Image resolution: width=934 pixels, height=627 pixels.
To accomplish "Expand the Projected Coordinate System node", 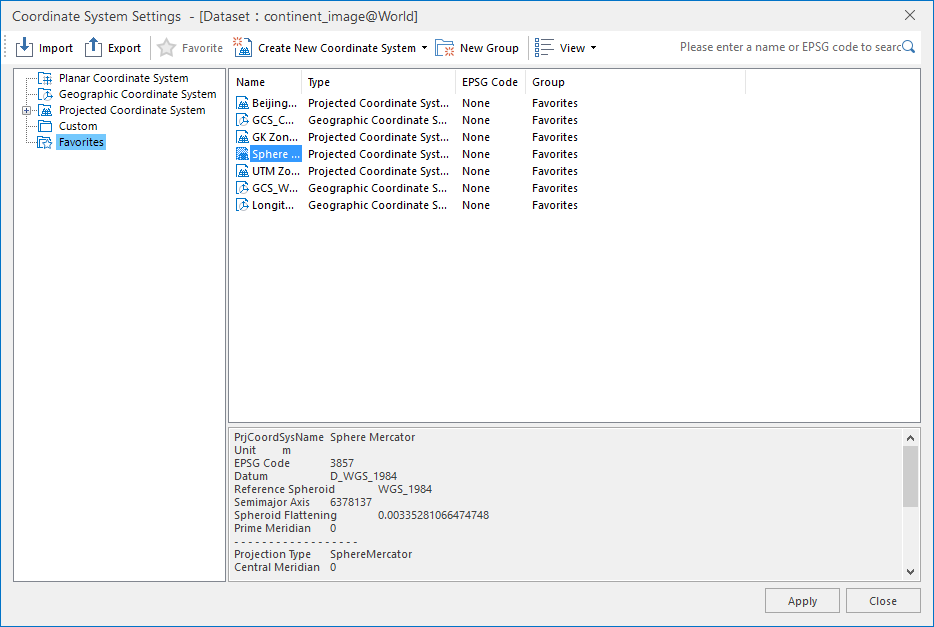I will pyautogui.click(x=26, y=110).
